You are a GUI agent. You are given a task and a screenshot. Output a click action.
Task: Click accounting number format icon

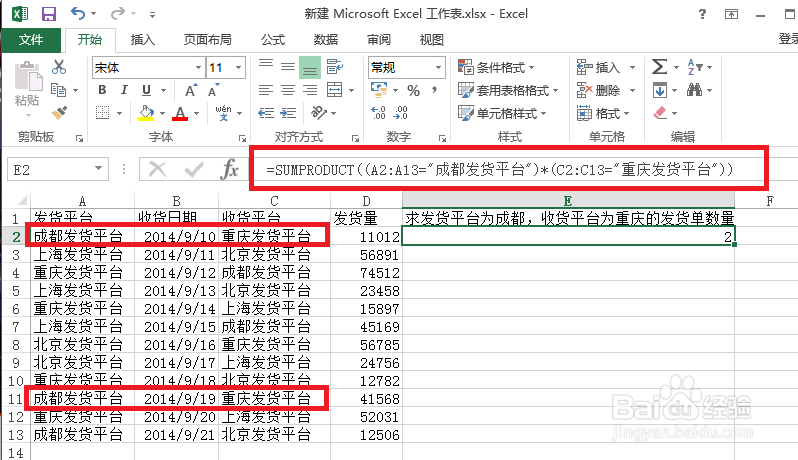pyautogui.click(x=380, y=90)
